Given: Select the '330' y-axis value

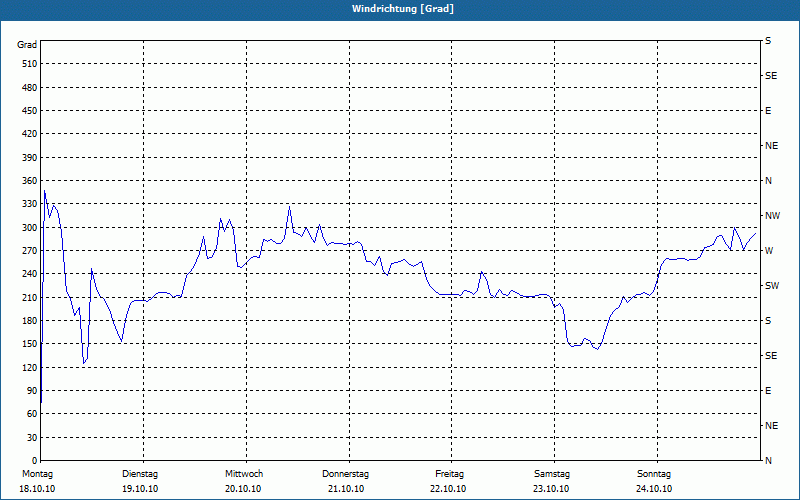Looking at the screenshot, I should point(30,204).
